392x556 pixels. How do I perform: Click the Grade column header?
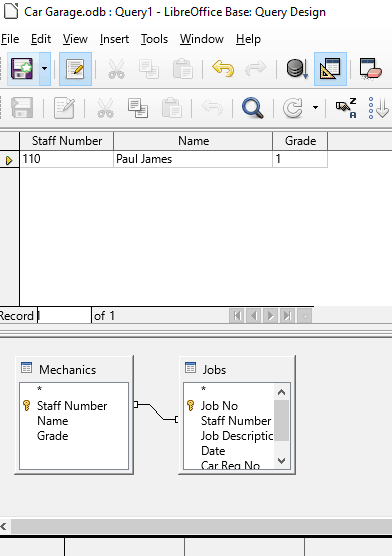tap(300, 141)
